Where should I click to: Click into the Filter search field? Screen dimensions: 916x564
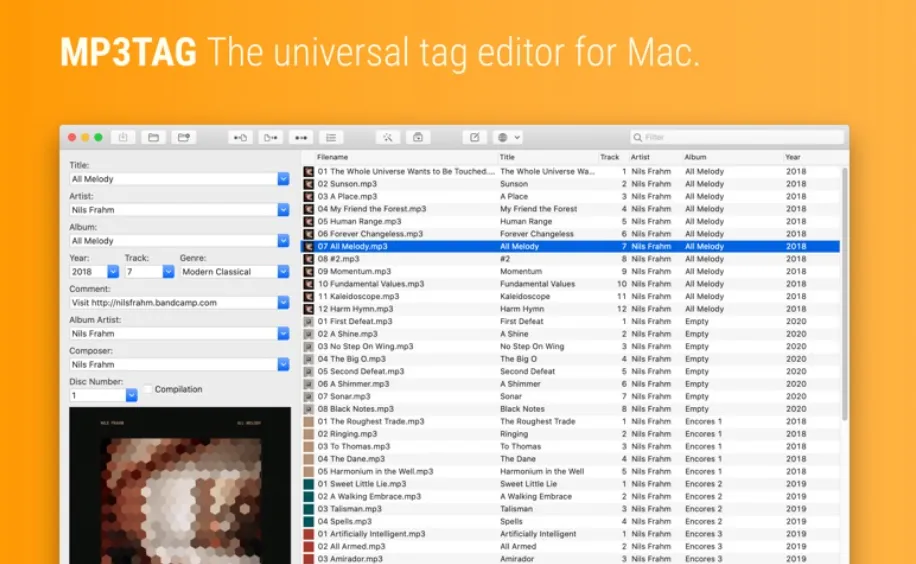tap(737, 137)
